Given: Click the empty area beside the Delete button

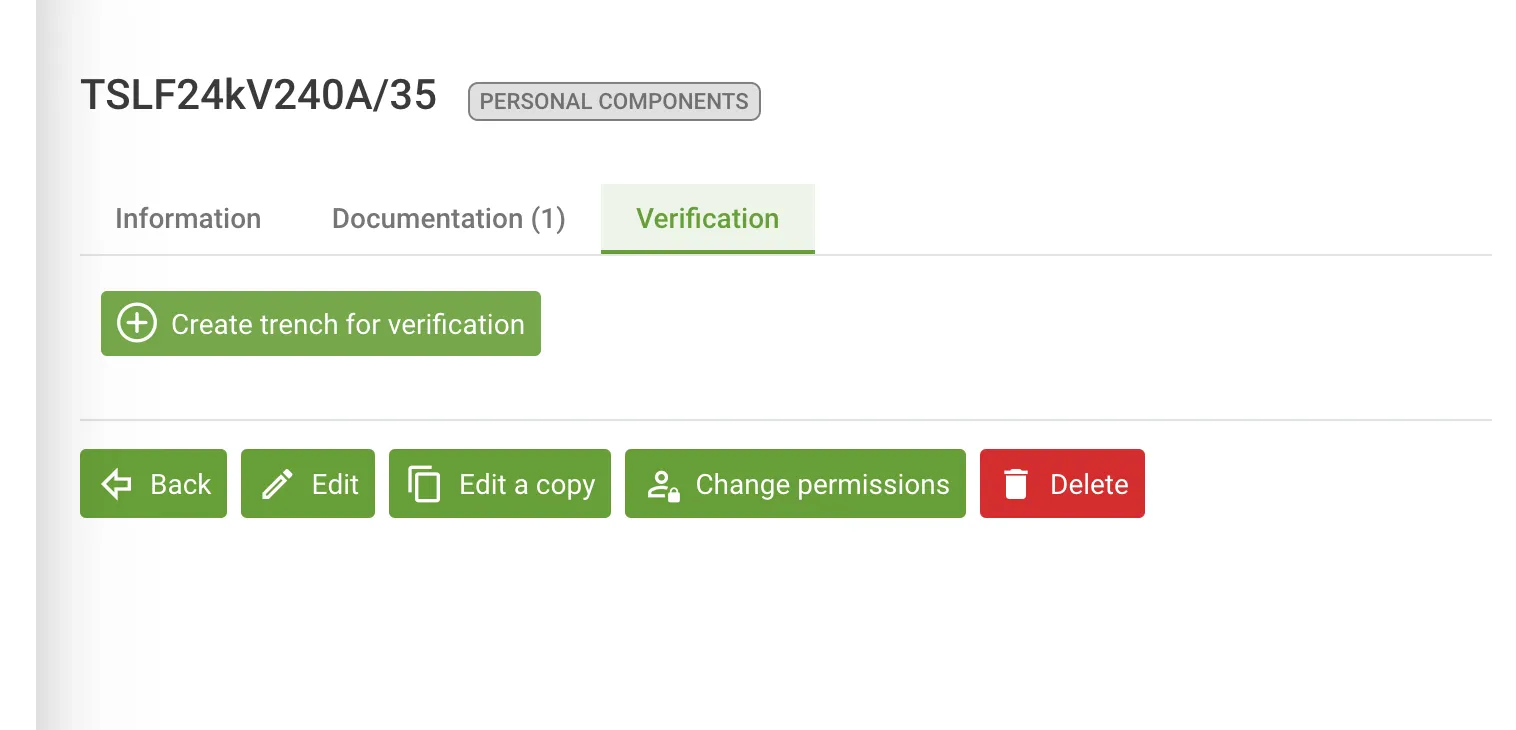Looking at the screenshot, I should 1300,483.
